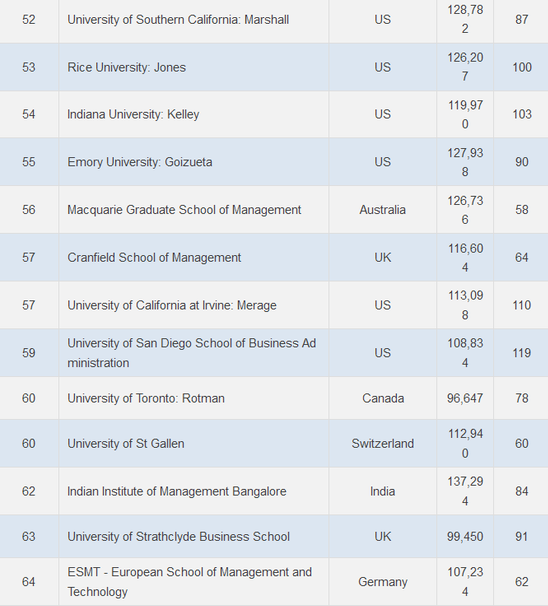This screenshot has width=548, height=606.
Task: Click Cranfield School of Management name
Action: (x=154, y=257)
